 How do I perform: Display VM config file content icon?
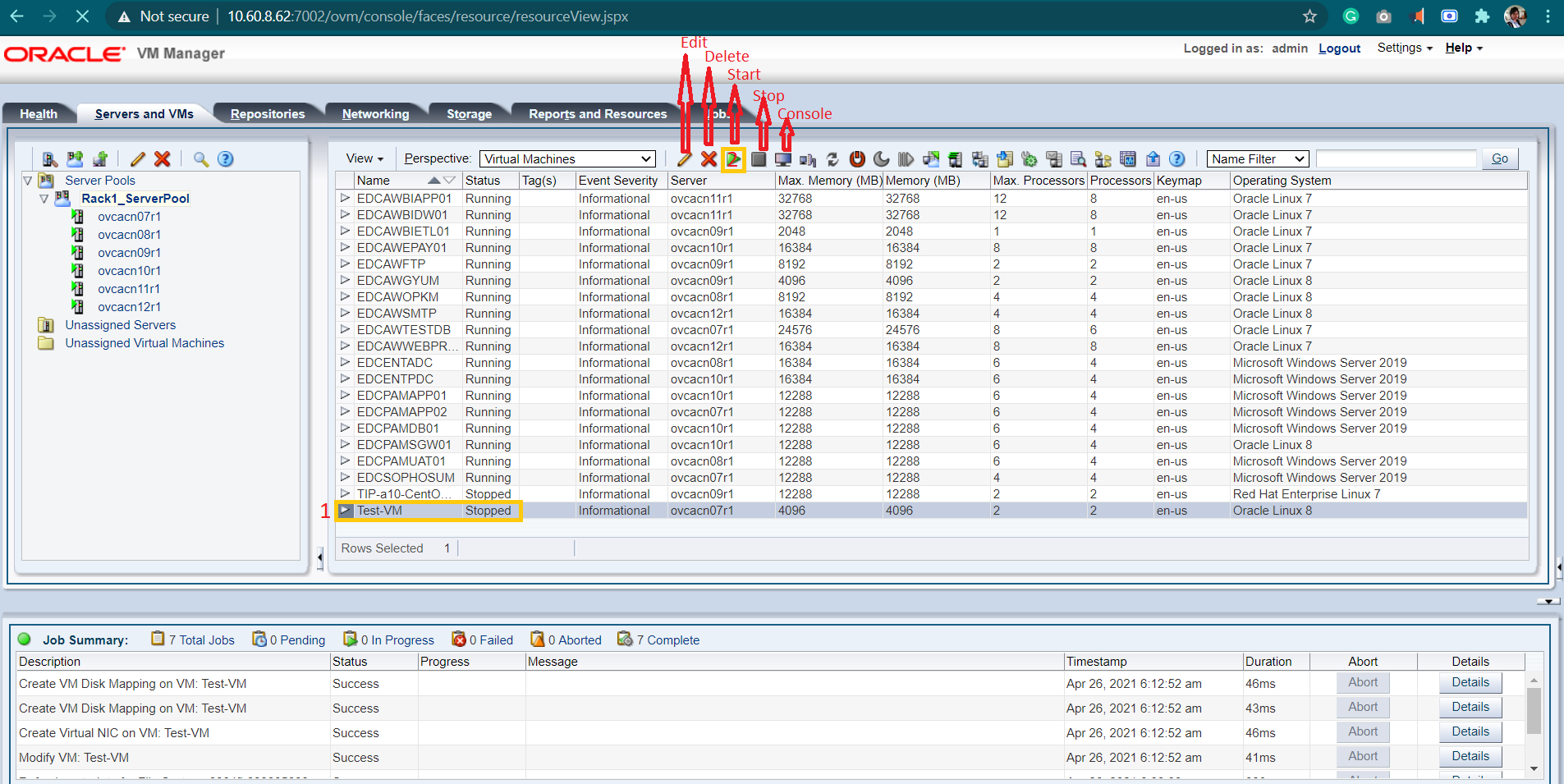(x=1079, y=159)
